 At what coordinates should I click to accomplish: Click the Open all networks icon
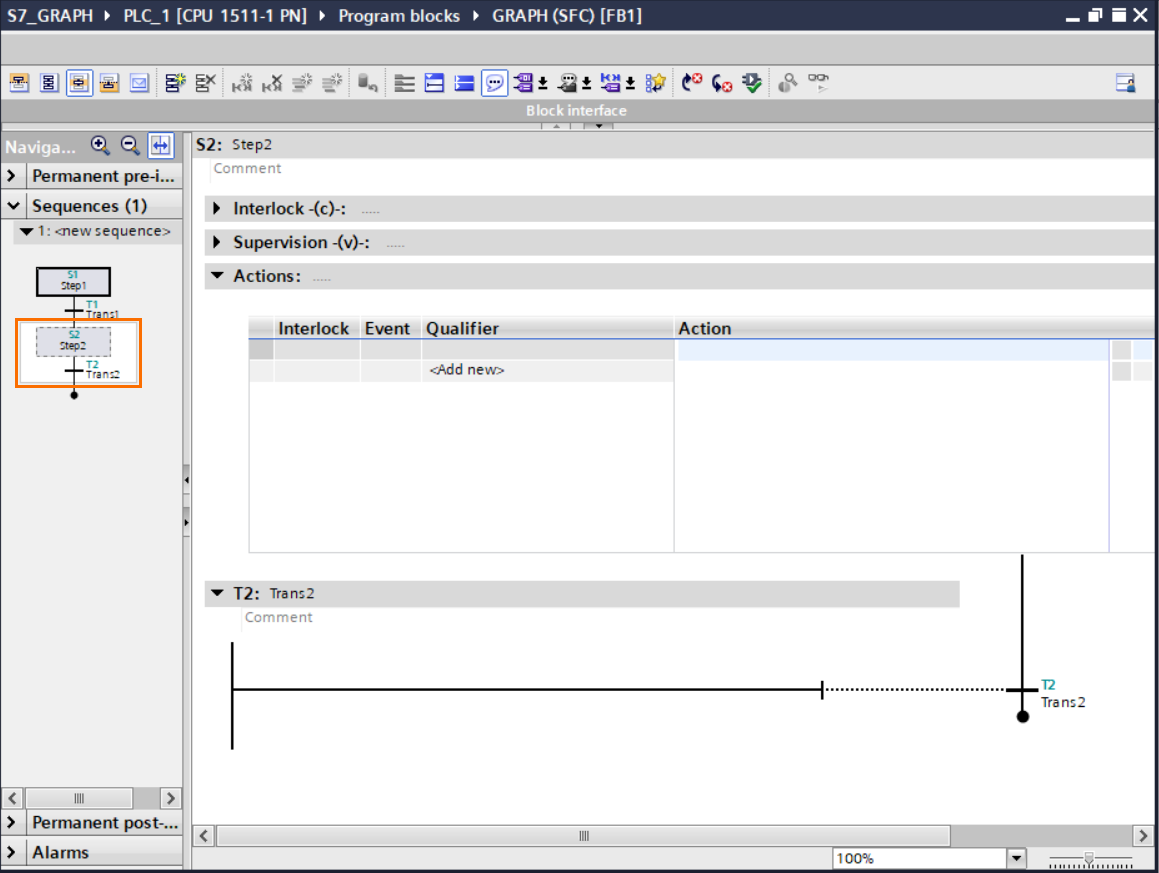[x=435, y=83]
